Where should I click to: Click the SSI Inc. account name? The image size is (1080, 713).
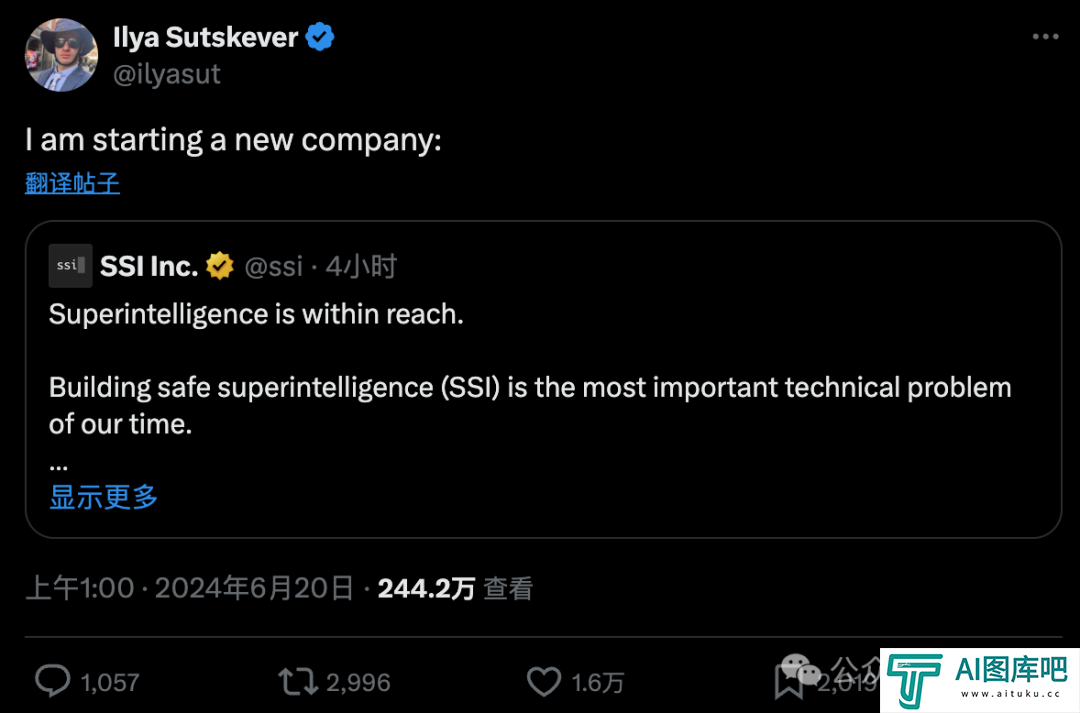coord(149,266)
